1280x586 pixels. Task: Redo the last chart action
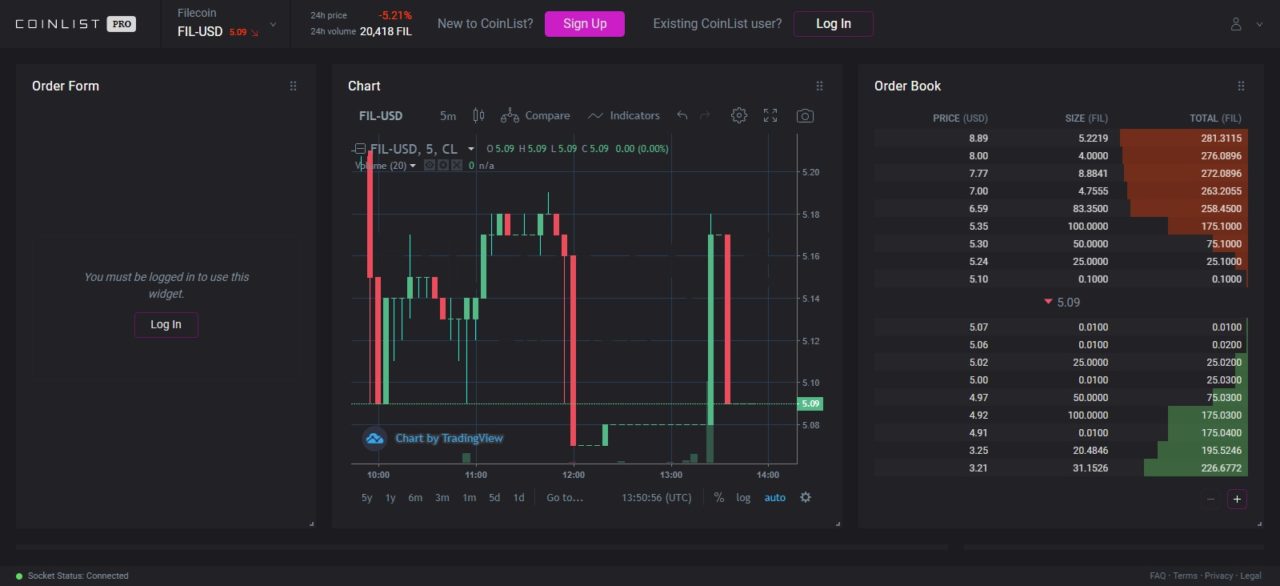(x=705, y=116)
